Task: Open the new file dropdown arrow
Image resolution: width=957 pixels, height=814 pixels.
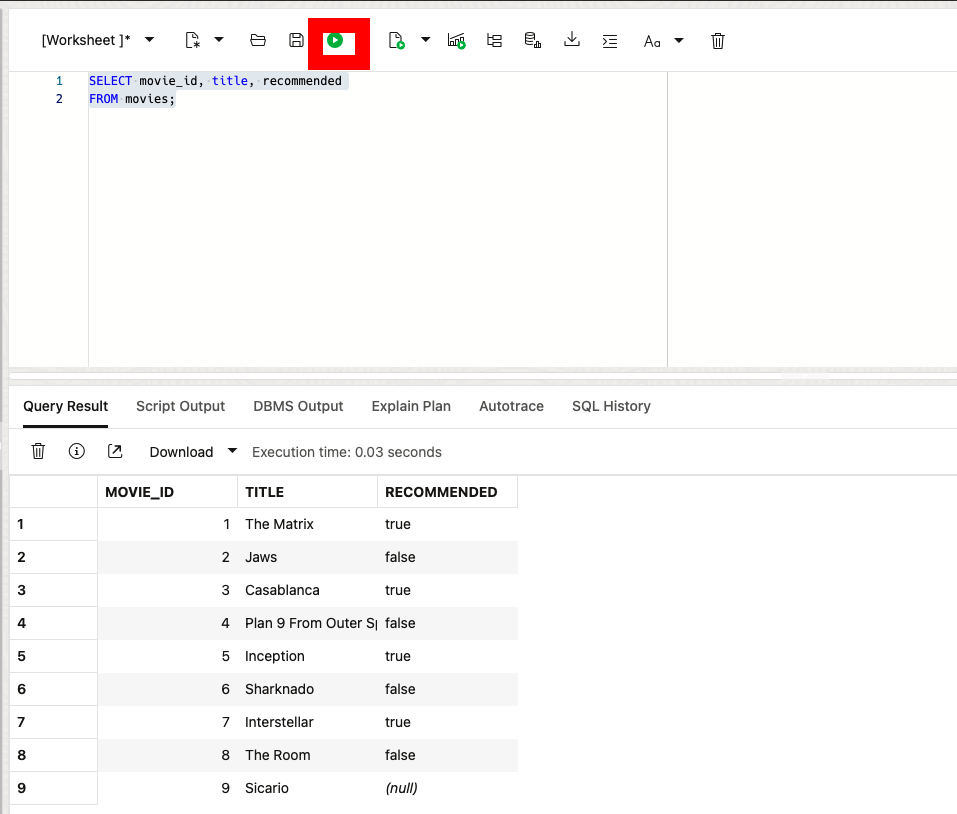Action: pos(219,40)
